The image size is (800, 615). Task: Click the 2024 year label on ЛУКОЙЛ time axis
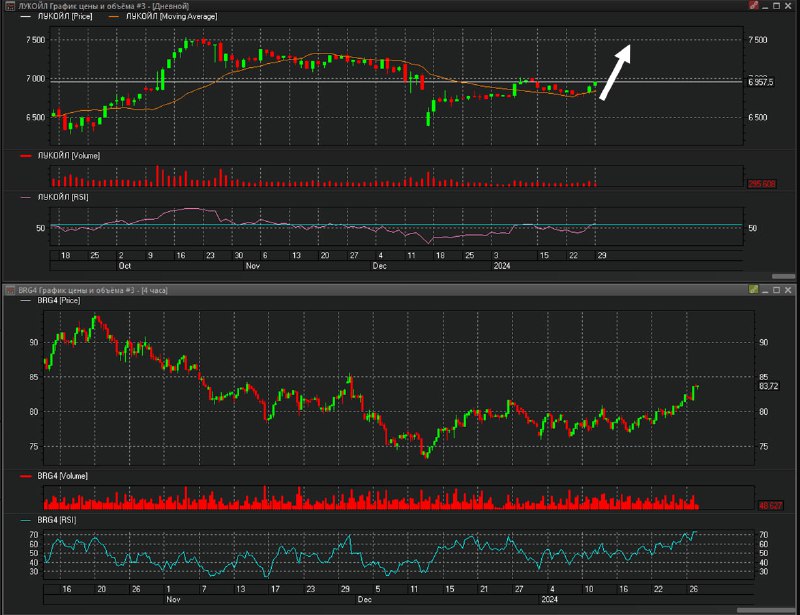[x=502, y=265]
